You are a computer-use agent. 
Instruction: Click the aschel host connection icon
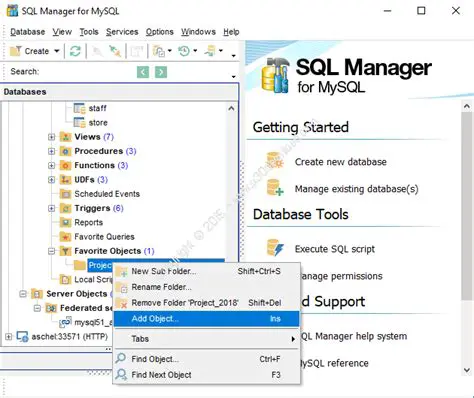22,337
